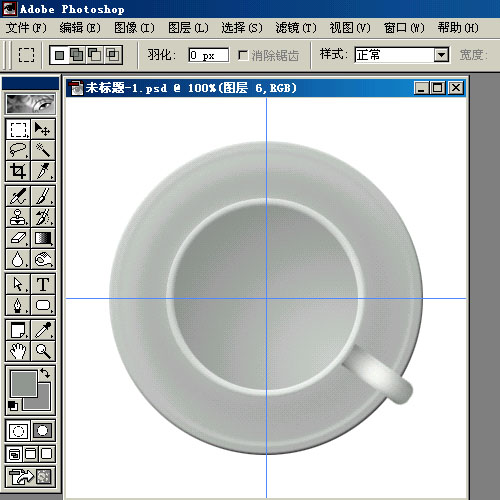Switch to Standard edit mode
The height and width of the screenshot is (500, 500).
pos(18,431)
